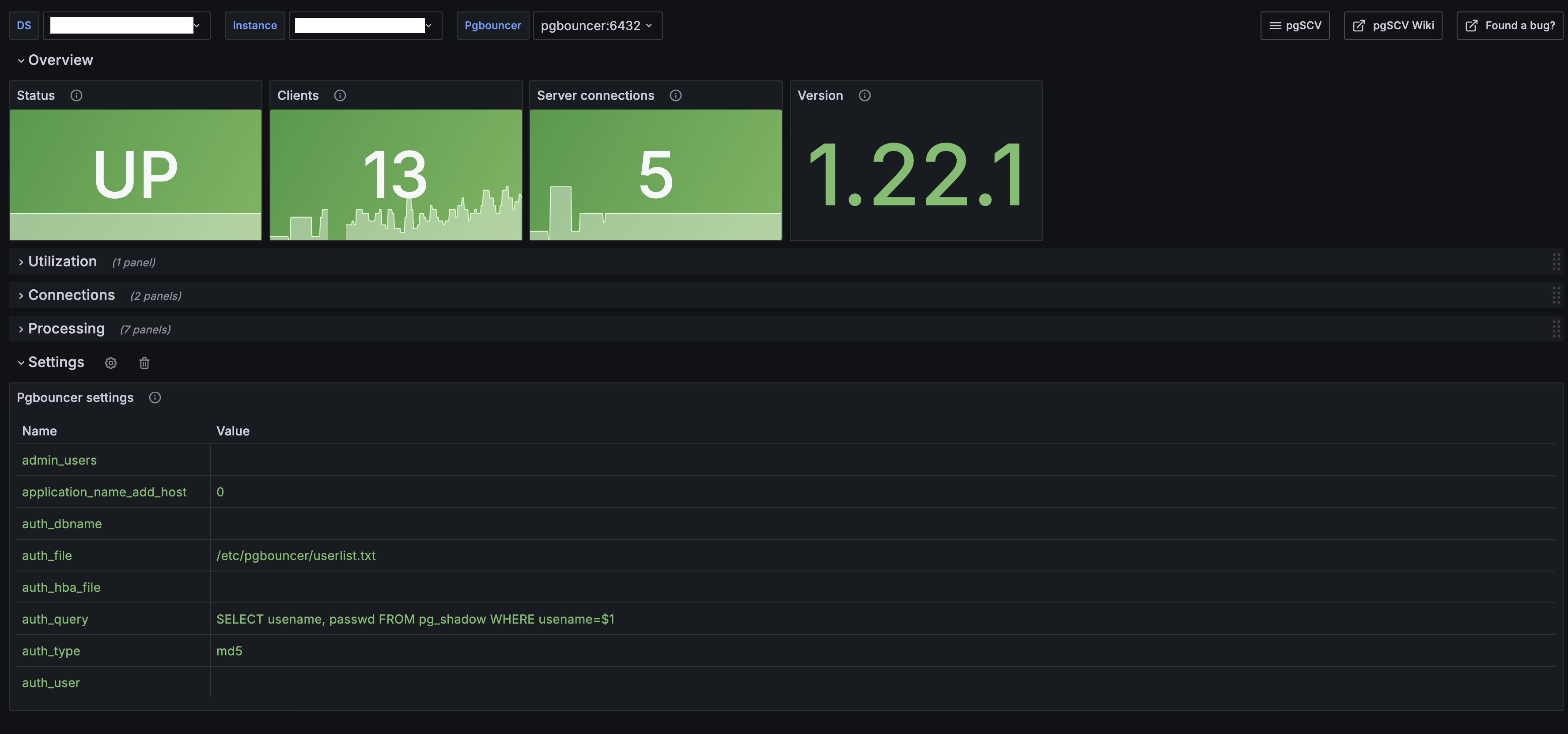Open the pgSCV links menu
The height and width of the screenshot is (734, 1568).
(x=1295, y=26)
